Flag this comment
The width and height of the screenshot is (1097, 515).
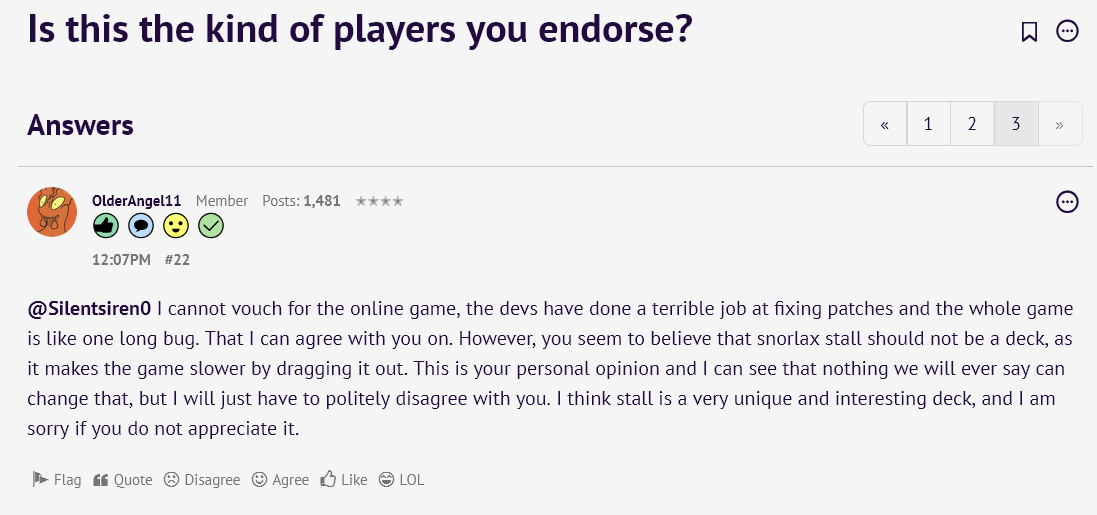(57, 480)
